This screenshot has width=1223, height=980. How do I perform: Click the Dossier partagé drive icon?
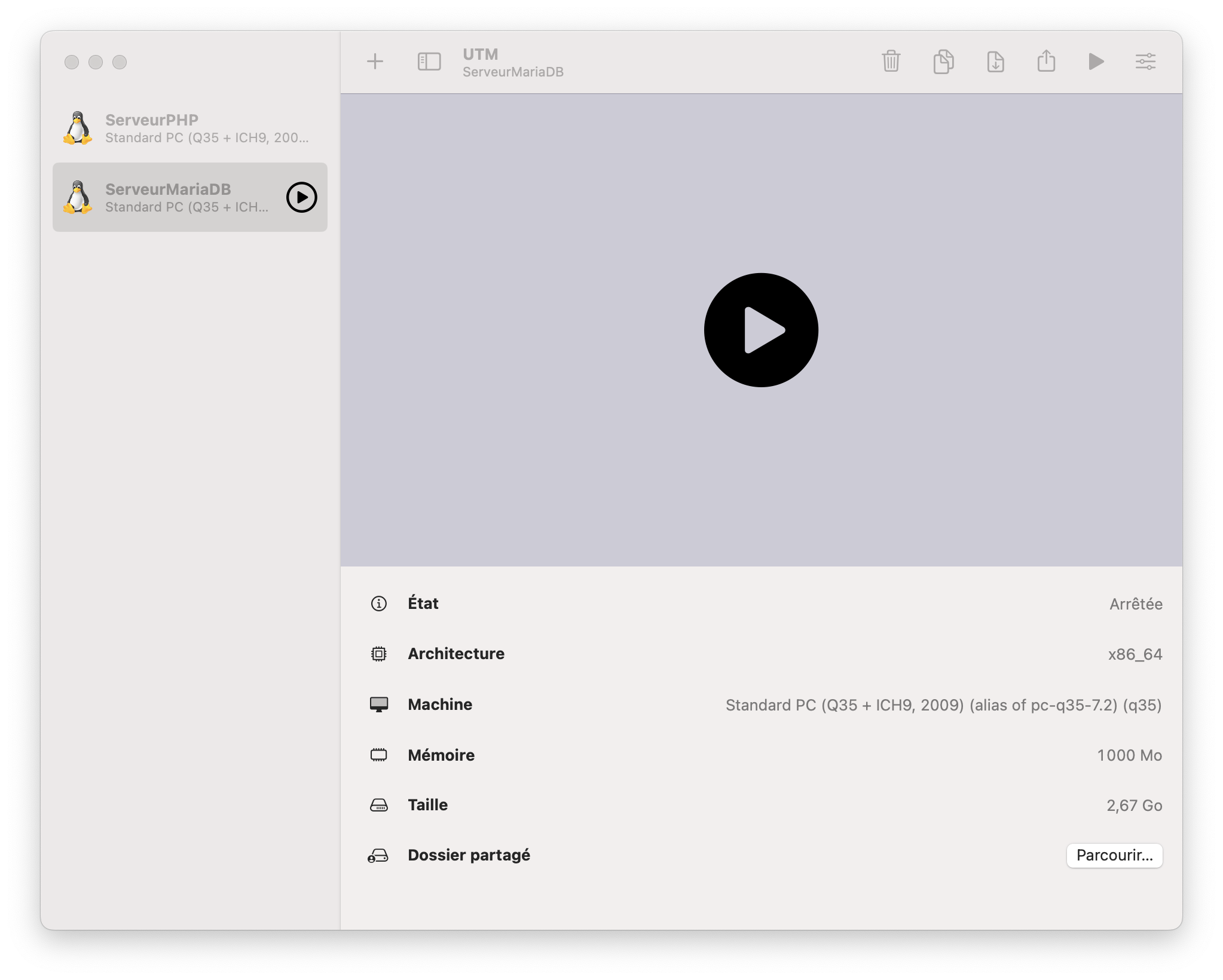(378, 856)
